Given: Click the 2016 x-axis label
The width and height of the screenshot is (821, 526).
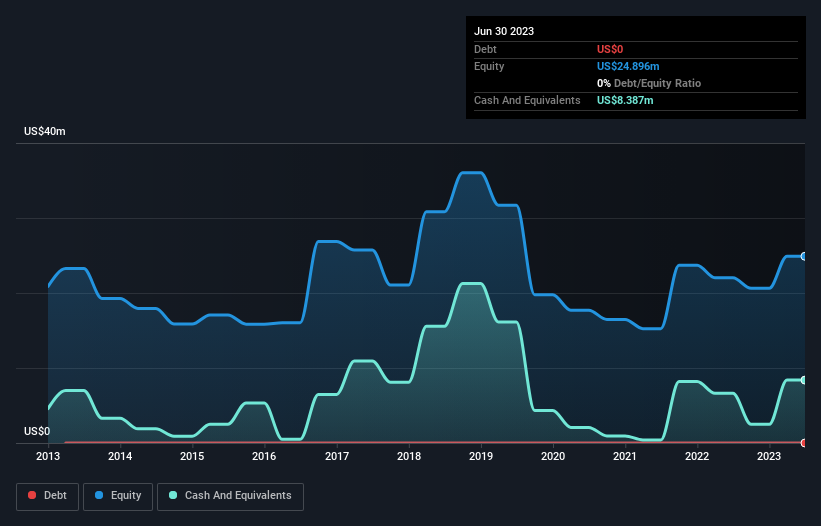Looking at the screenshot, I should pyautogui.click(x=264, y=456).
